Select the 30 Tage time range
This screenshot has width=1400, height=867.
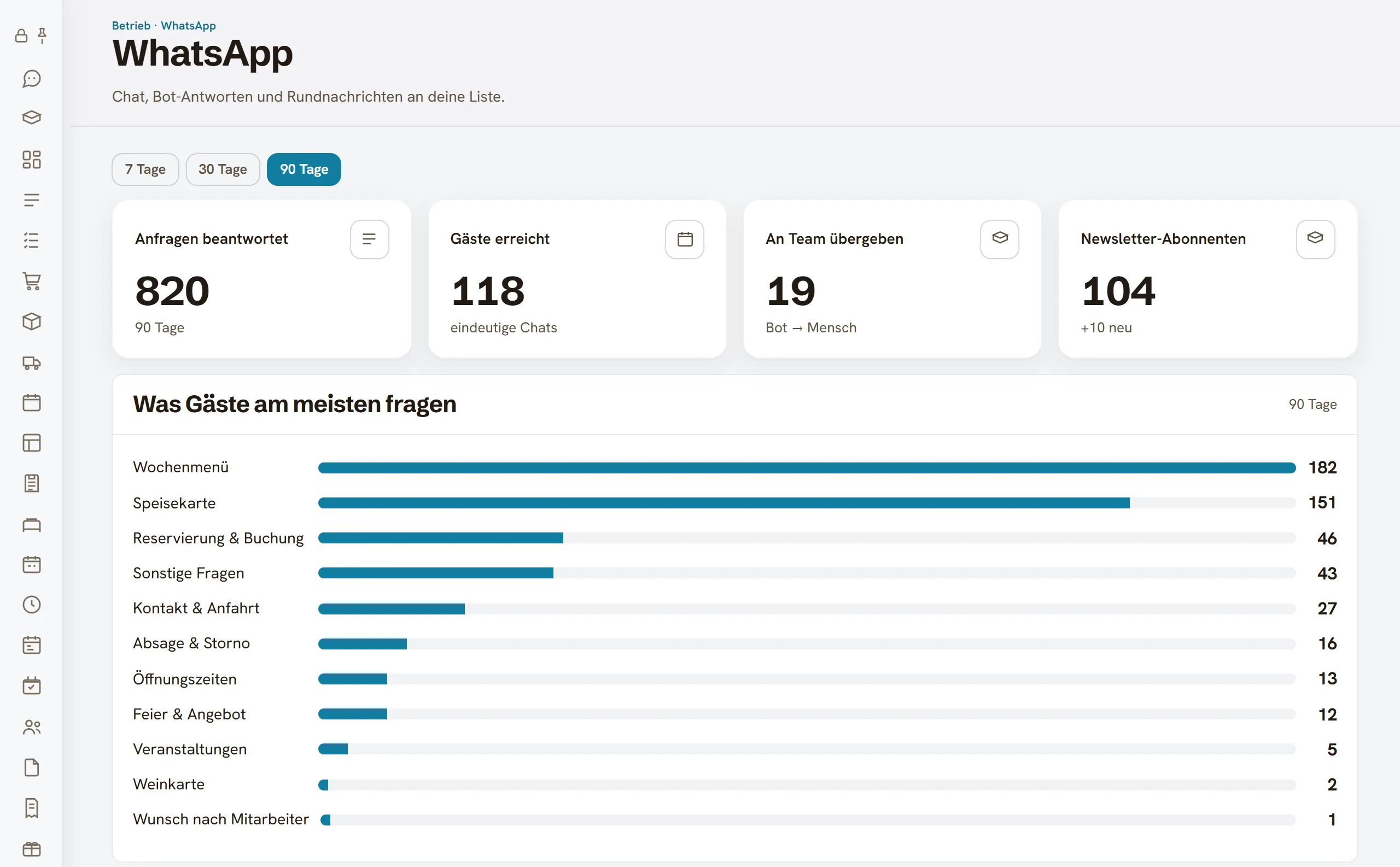[223, 169]
